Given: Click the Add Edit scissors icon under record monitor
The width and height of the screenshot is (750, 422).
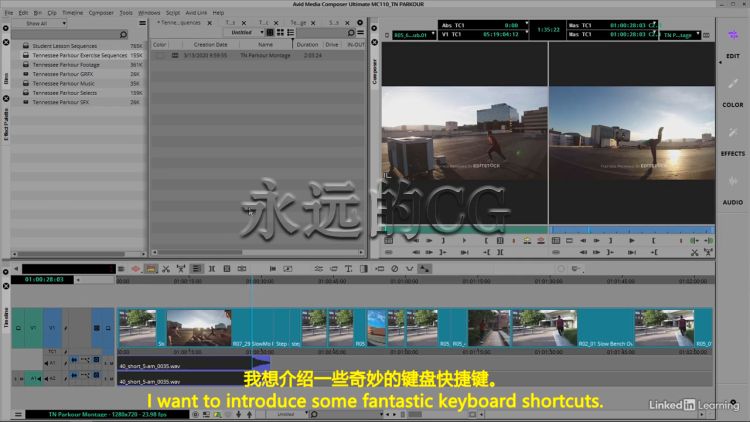Looking at the screenshot, I should coord(695,252).
